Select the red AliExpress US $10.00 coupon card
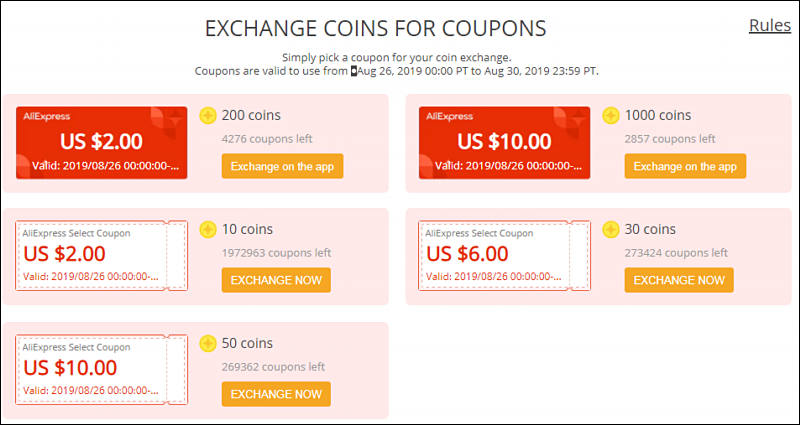The width and height of the screenshot is (800, 425). 505,143
